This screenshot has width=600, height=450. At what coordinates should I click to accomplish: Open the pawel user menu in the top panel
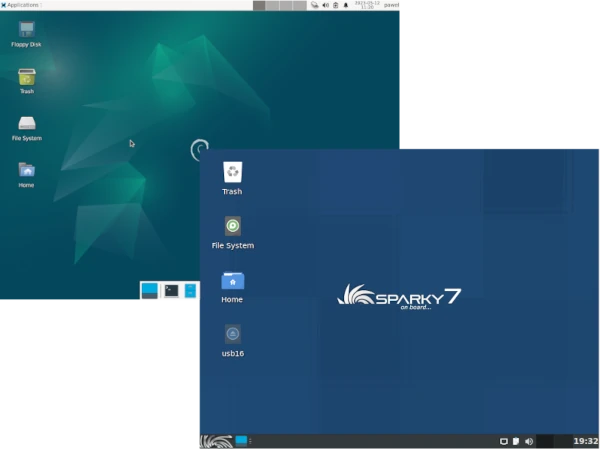[x=391, y=5]
